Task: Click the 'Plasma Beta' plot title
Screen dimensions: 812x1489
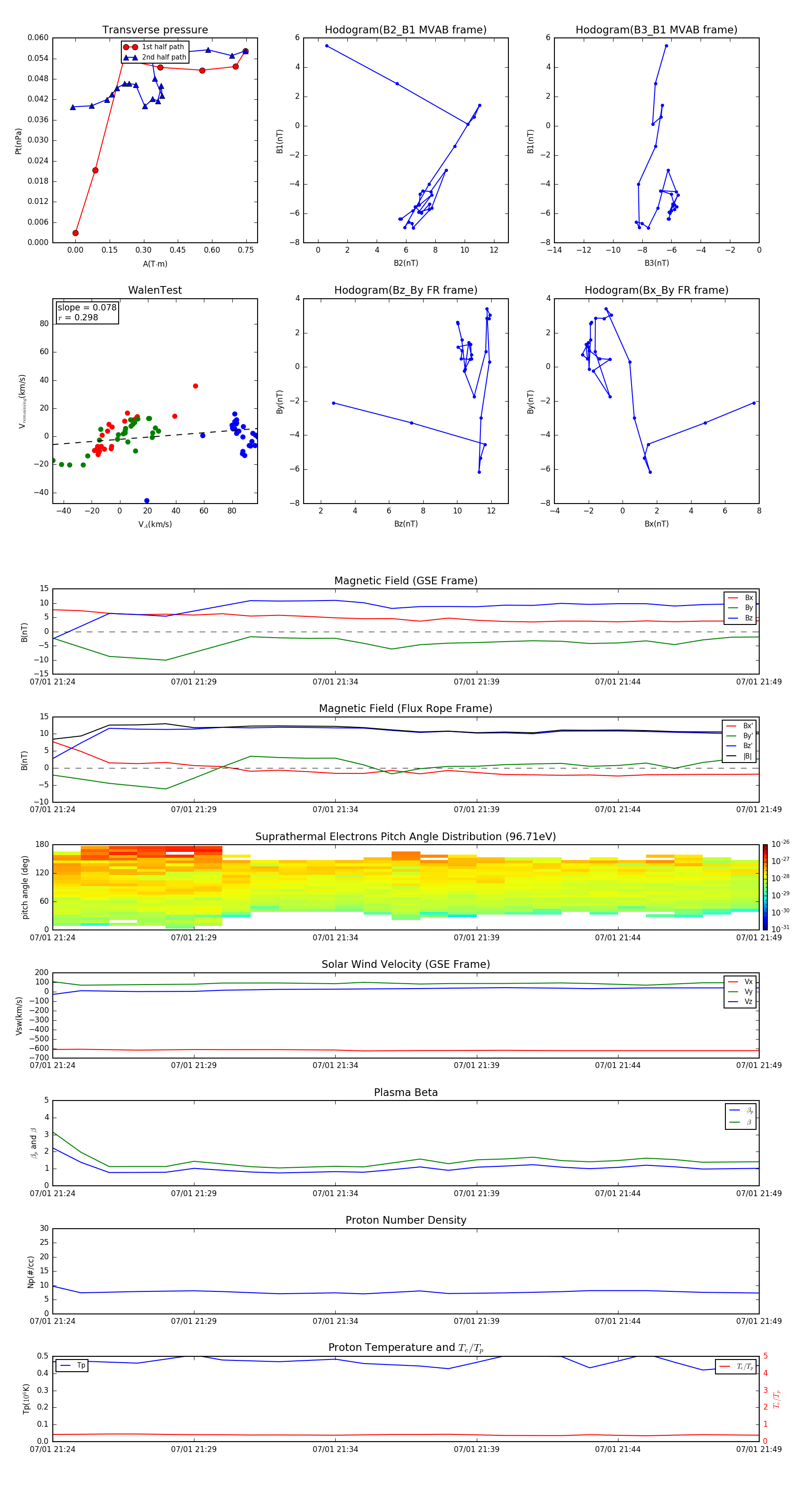Action: coord(406,1092)
